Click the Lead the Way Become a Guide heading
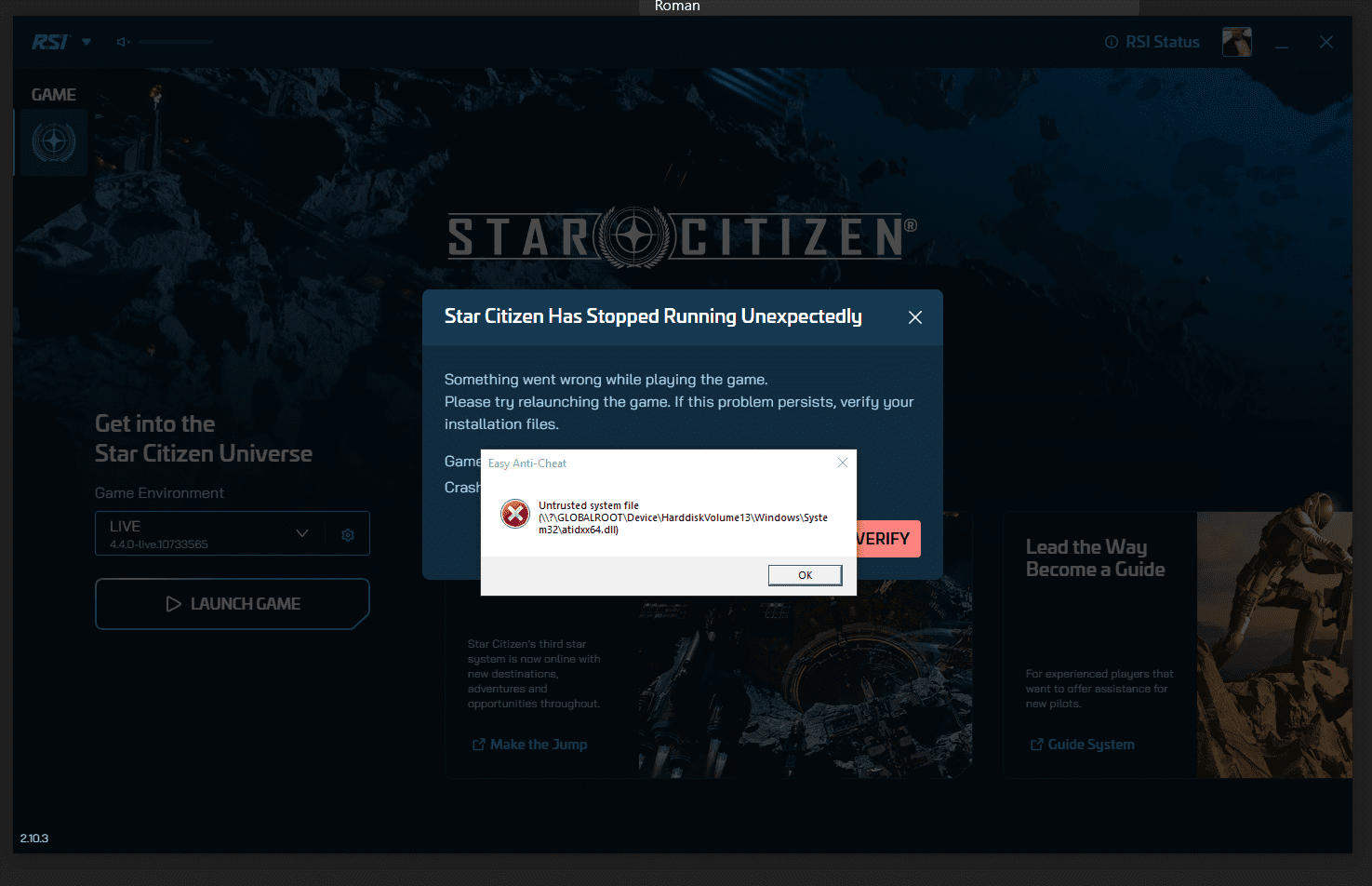 1095,558
